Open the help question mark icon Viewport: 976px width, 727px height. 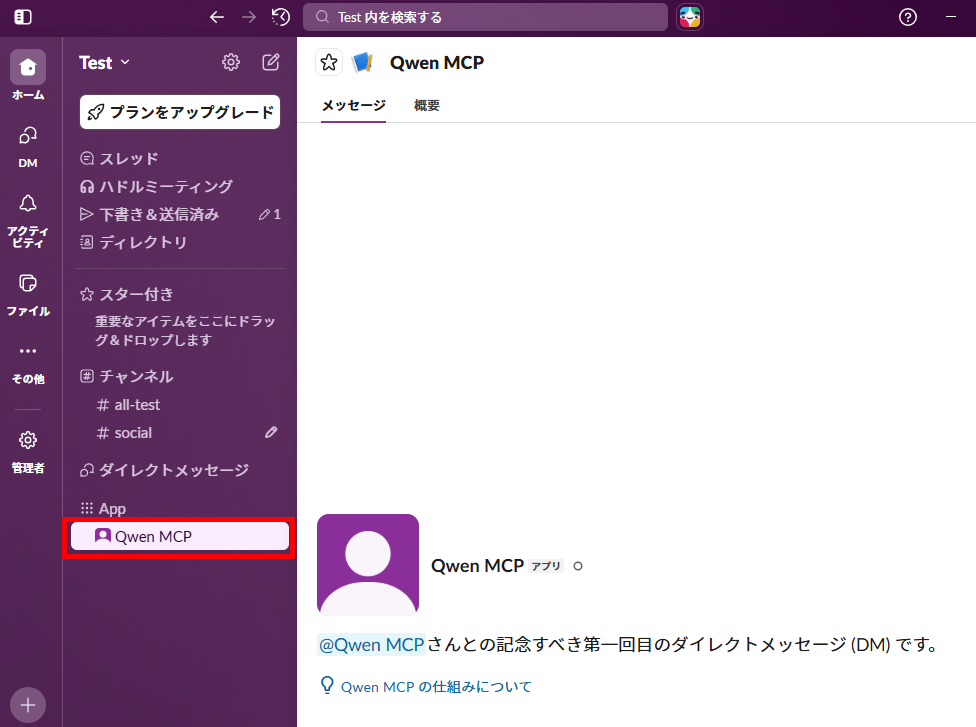click(x=908, y=17)
